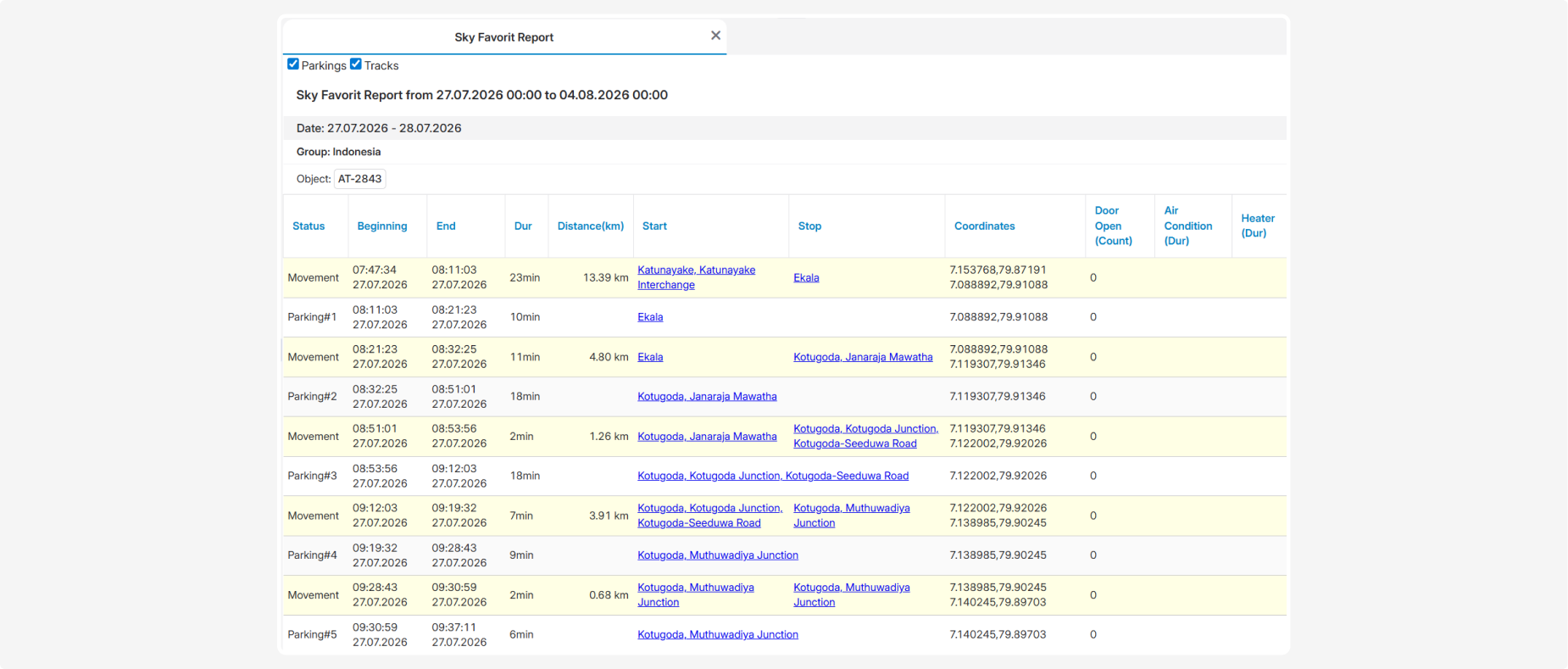The height and width of the screenshot is (669, 1568).
Task: Sort by the Status column header
Action: coord(309,226)
